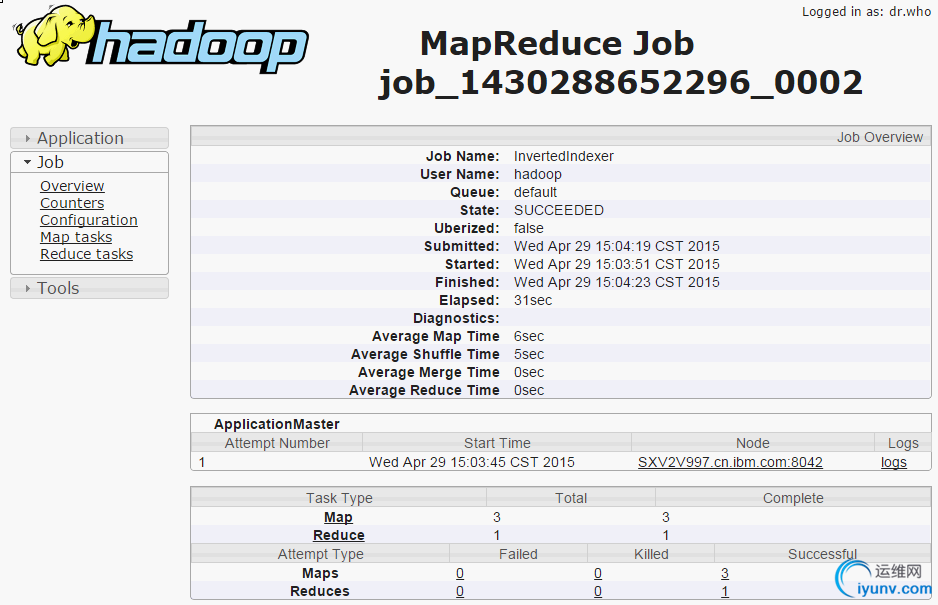Select Average Map Time value 6sec

click(529, 336)
